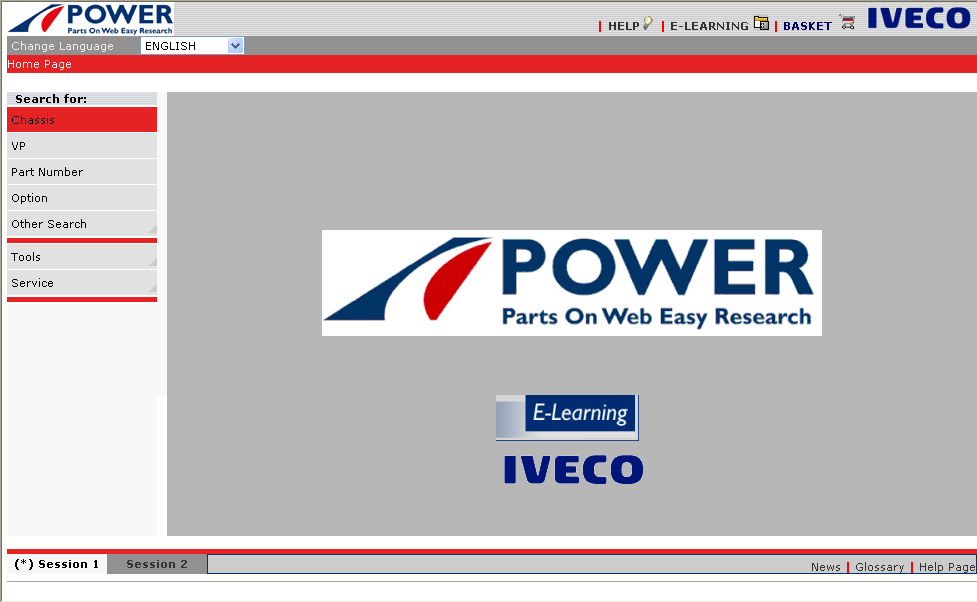
Task: Open the Glossary link
Action: coord(879,567)
